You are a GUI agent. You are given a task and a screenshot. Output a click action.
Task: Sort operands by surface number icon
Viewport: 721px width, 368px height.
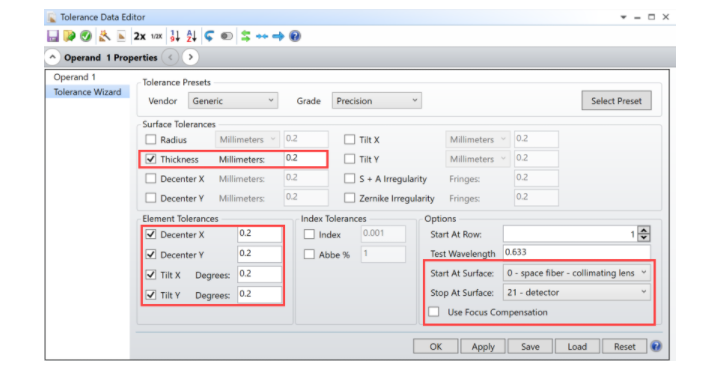coord(175,36)
